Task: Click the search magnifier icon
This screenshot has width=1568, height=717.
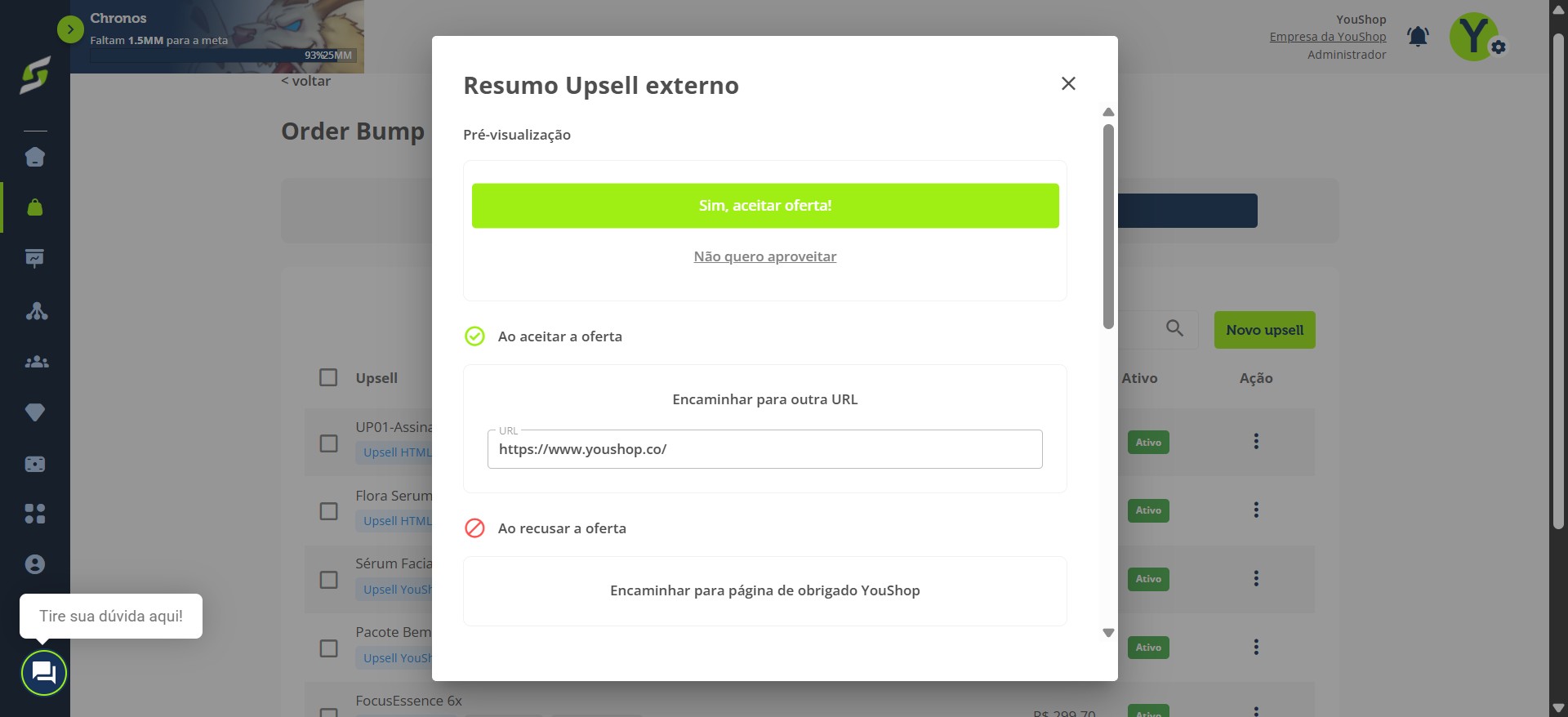Action: pyautogui.click(x=1174, y=328)
